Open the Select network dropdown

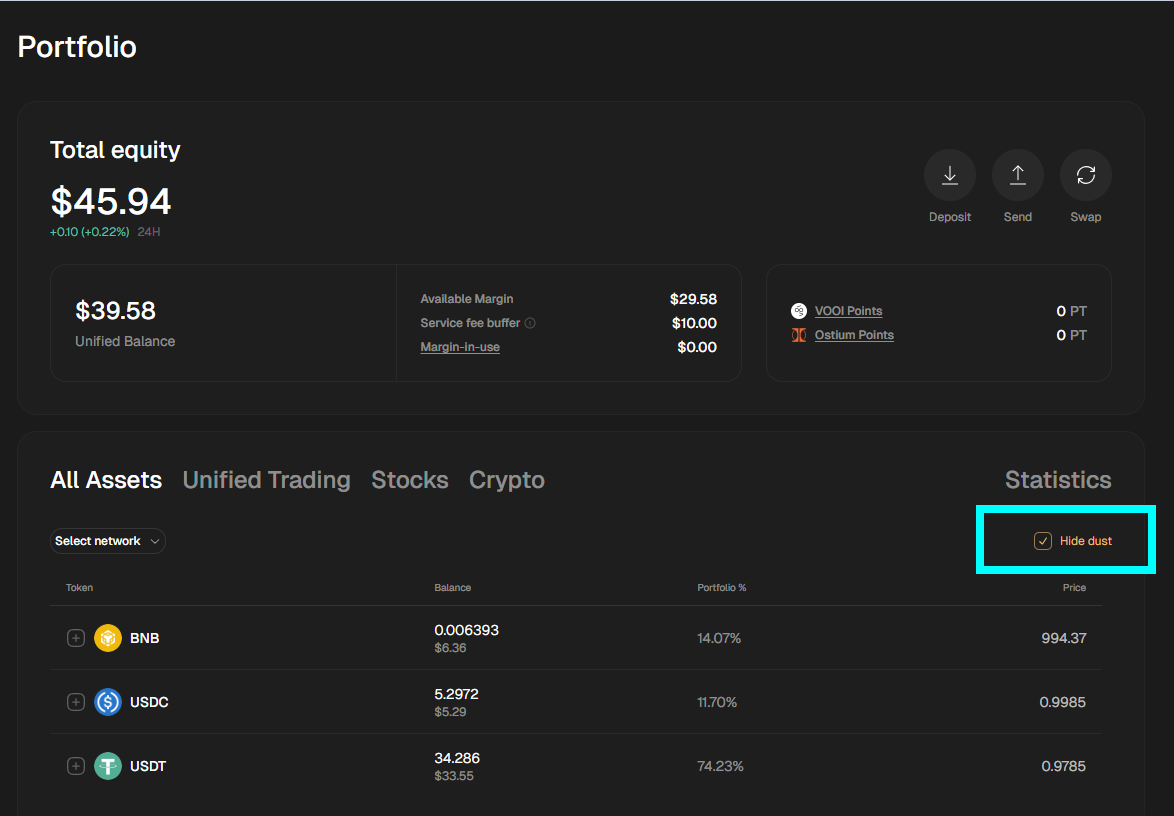pyautogui.click(x=108, y=541)
